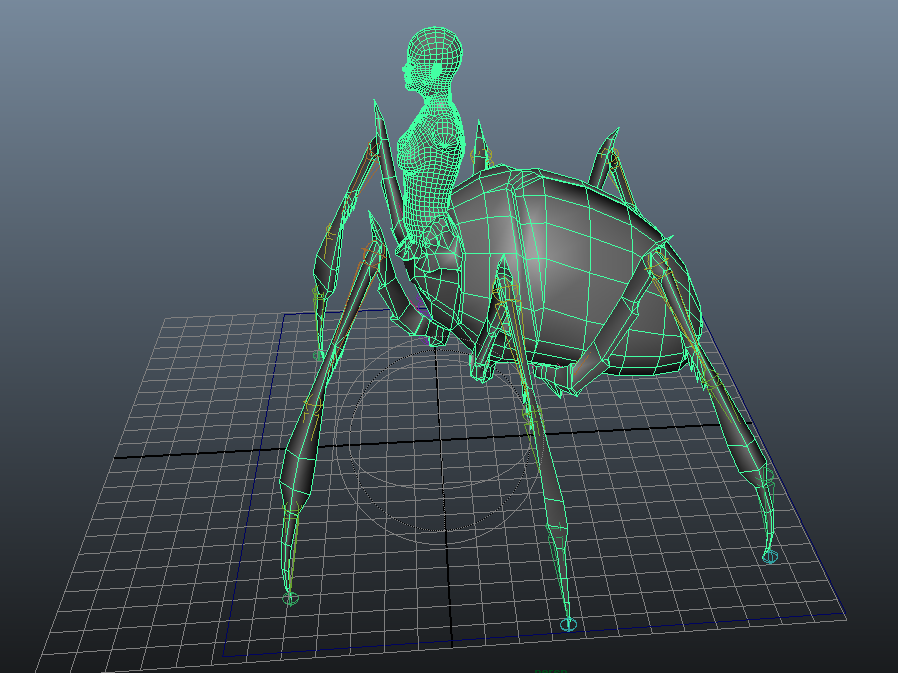Click the frilled waist where torso meets spider
The image size is (898, 673).
click(x=425, y=238)
